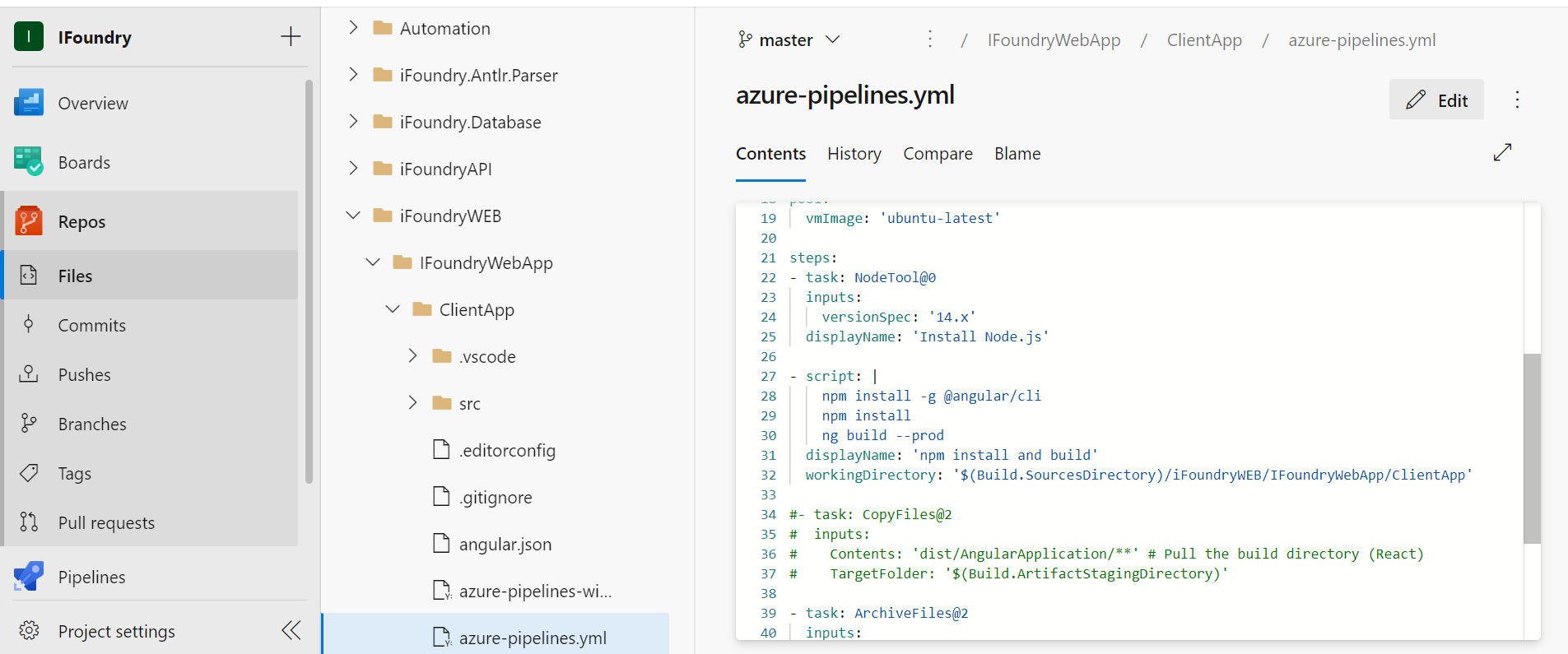
Task: Open the Pushes icon
Action: click(x=29, y=374)
